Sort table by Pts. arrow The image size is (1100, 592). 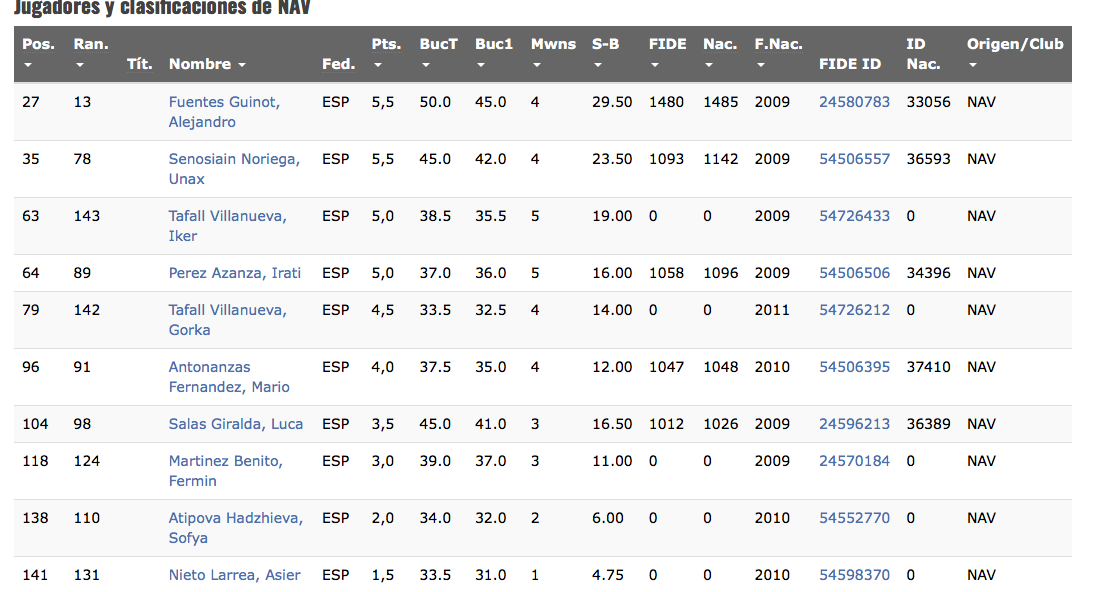click(378, 65)
